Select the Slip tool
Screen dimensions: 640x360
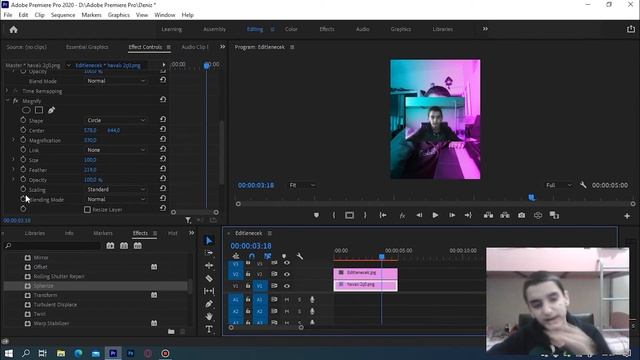pyautogui.click(x=209, y=291)
